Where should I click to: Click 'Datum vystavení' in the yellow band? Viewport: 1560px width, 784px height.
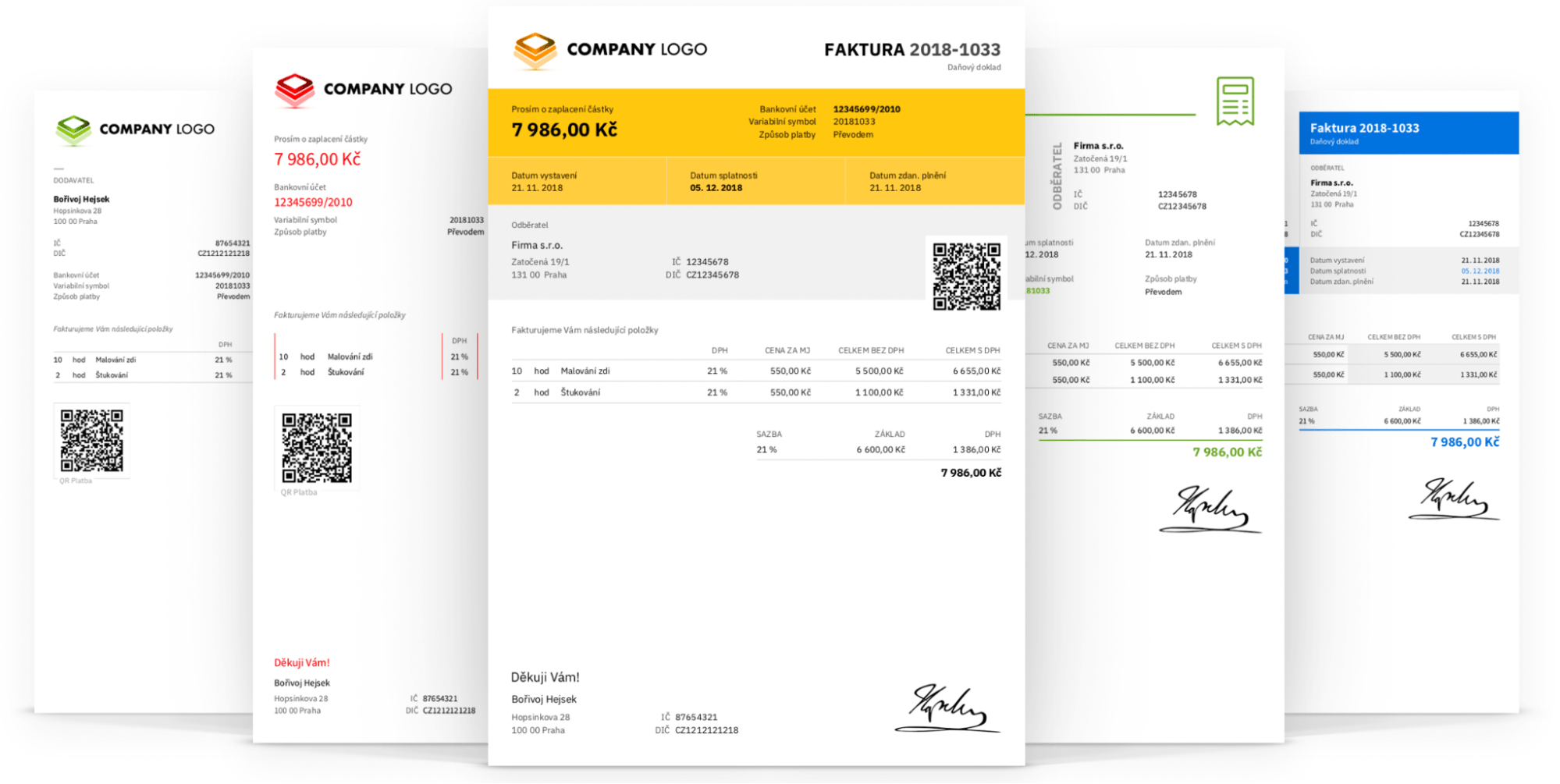click(x=544, y=176)
